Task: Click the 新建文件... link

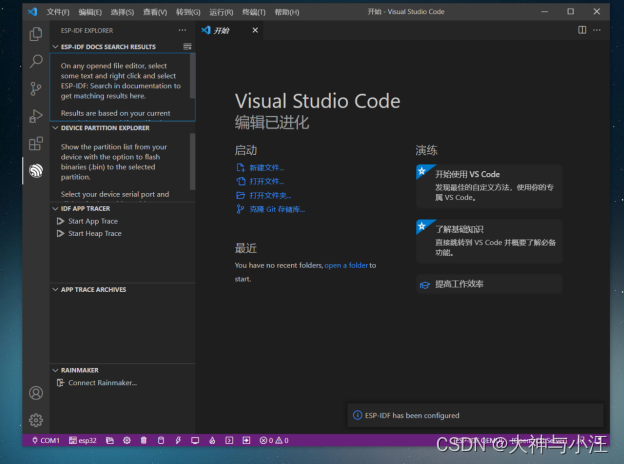Action: (x=267, y=168)
